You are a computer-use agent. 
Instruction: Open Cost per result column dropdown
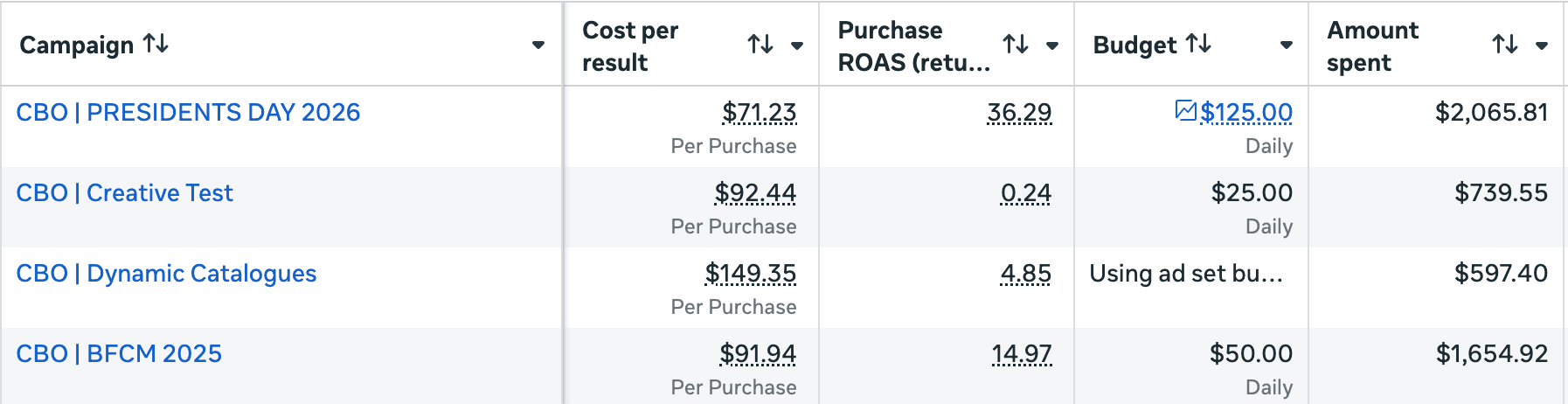(797, 45)
